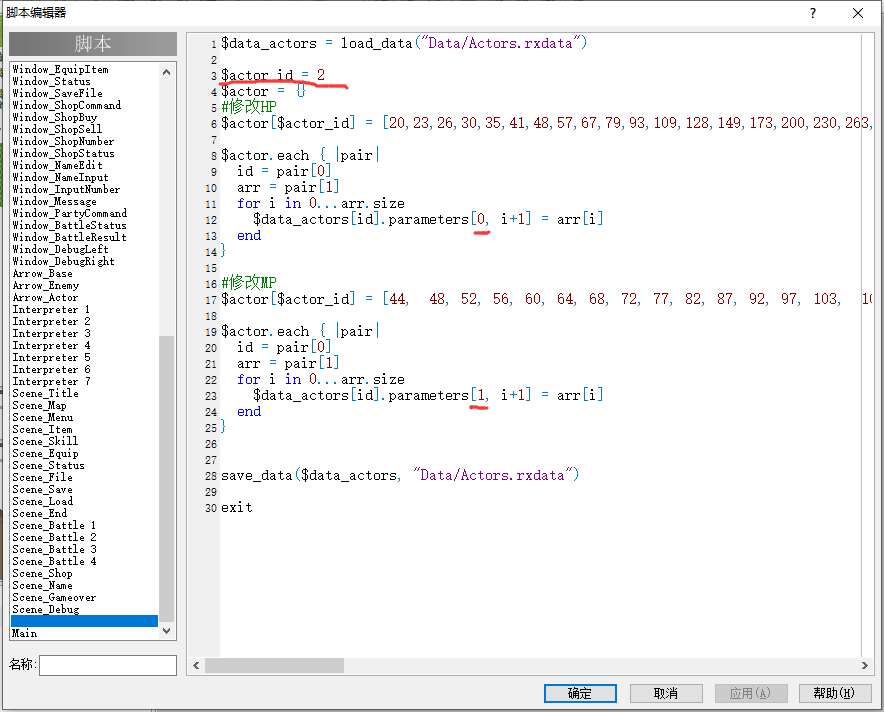
Task: Click the #修改MP comment line
Action: [x=249, y=282]
